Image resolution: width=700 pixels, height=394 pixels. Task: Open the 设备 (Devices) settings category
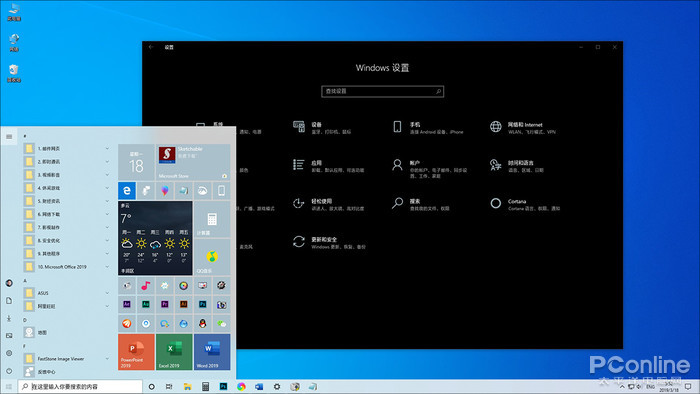click(322, 128)
